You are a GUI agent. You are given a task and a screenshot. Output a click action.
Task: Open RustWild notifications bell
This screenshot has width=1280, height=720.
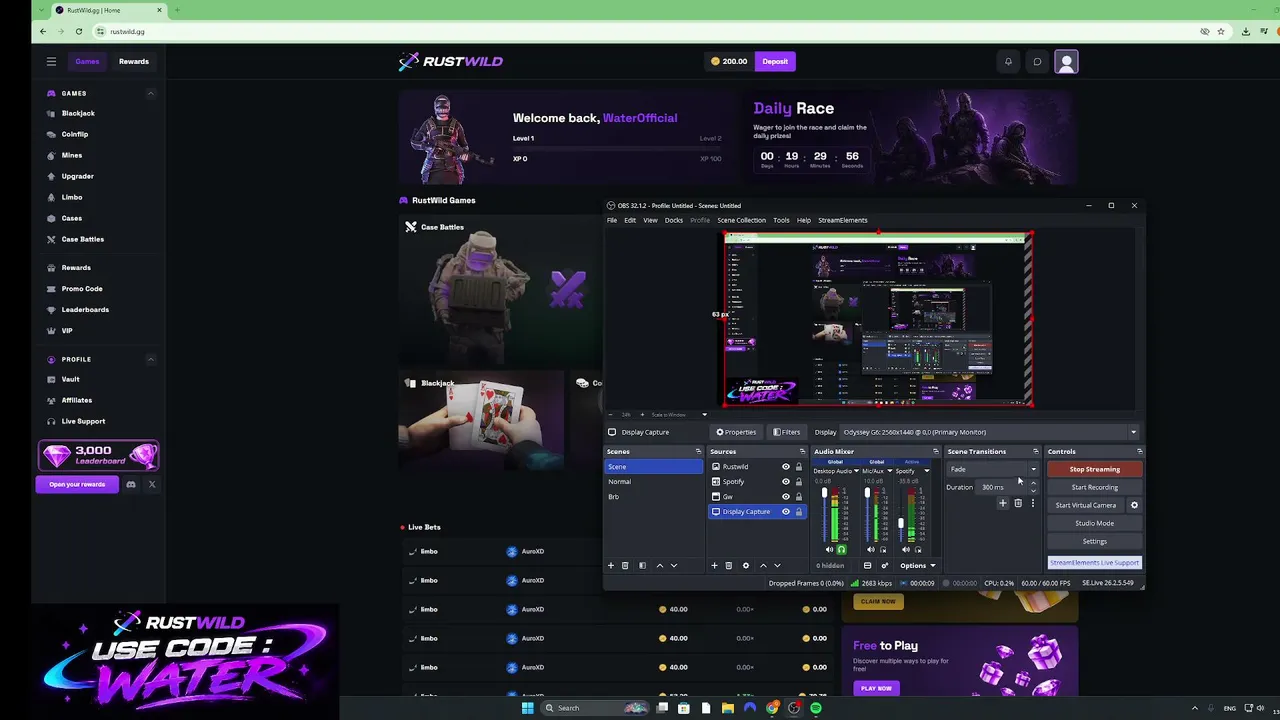[1008, 62]
